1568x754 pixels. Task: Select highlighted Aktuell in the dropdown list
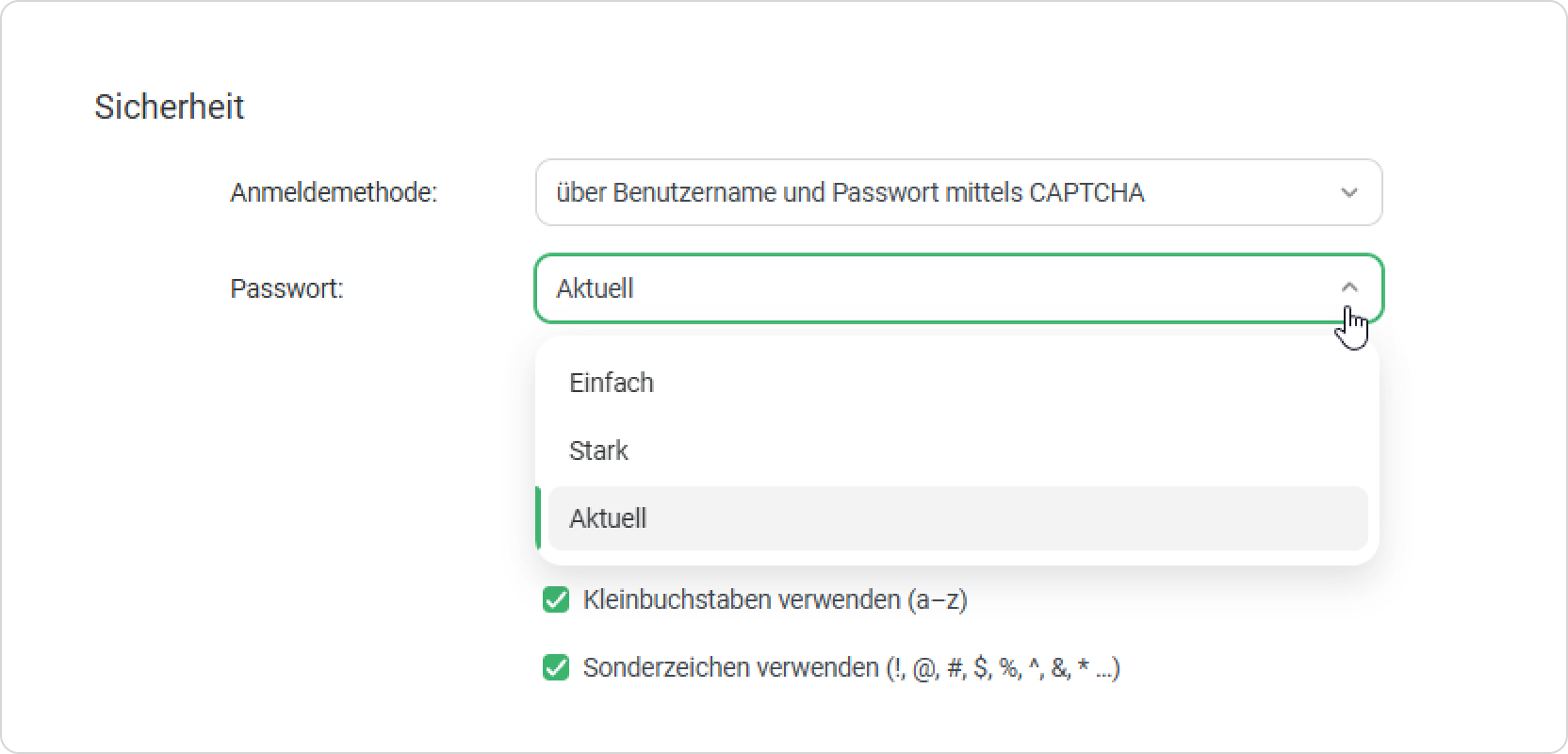957,518
